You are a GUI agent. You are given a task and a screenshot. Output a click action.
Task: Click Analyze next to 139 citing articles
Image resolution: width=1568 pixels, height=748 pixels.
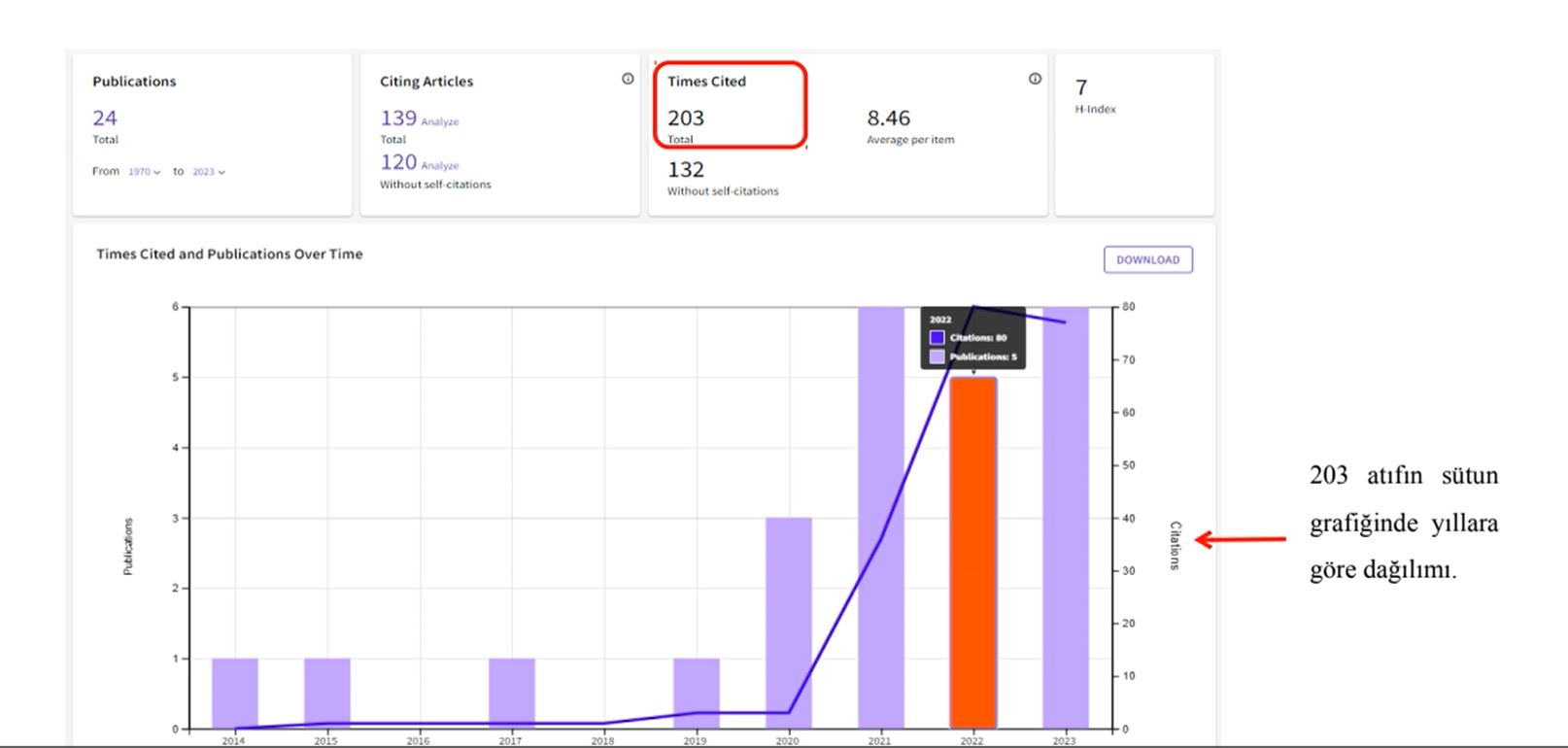coord(440,122)
